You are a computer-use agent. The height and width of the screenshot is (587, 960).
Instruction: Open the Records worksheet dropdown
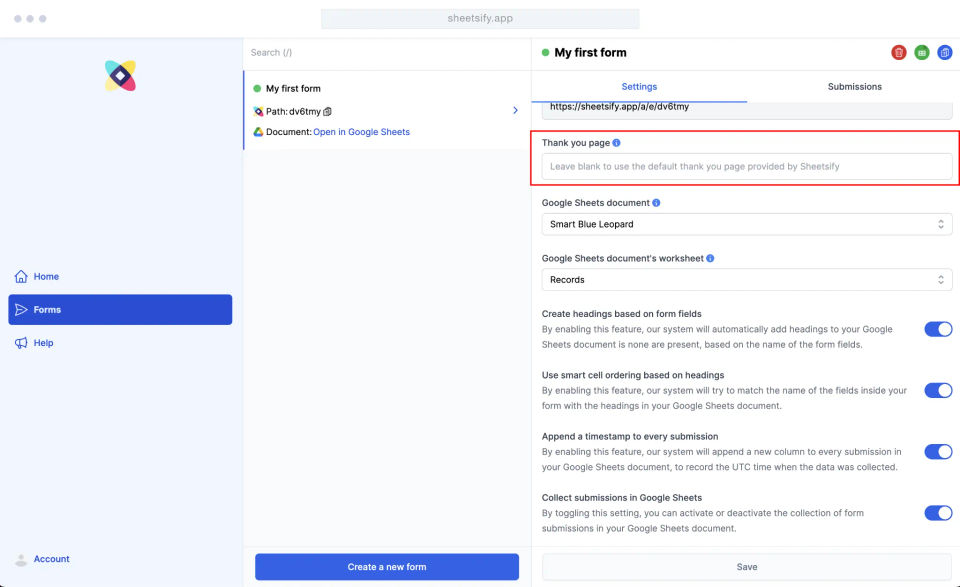(746, 280)
